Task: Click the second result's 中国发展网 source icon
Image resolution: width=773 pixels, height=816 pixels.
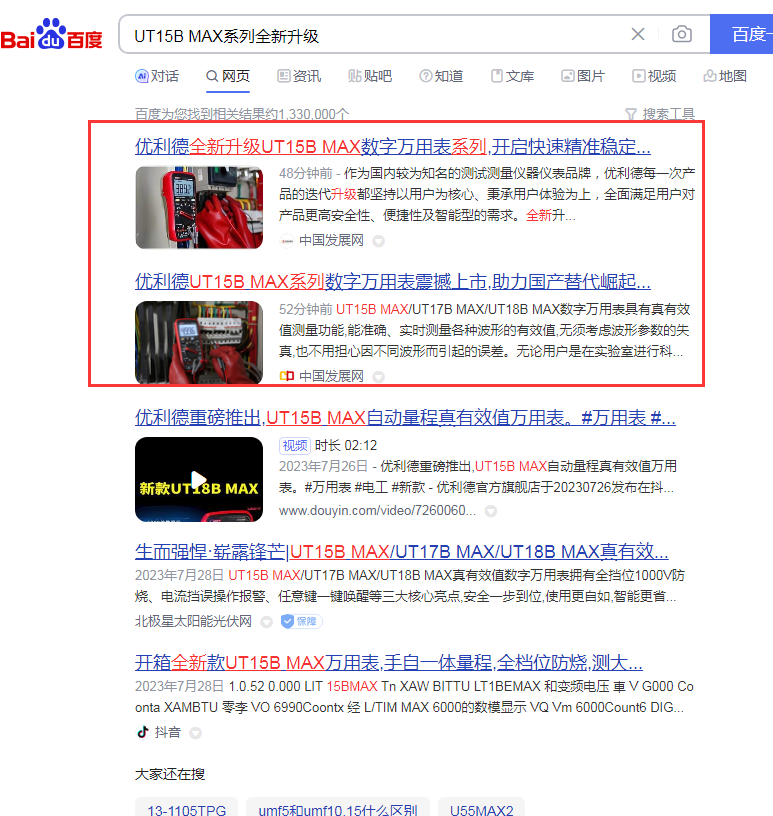Action: [x=287, y=376]
